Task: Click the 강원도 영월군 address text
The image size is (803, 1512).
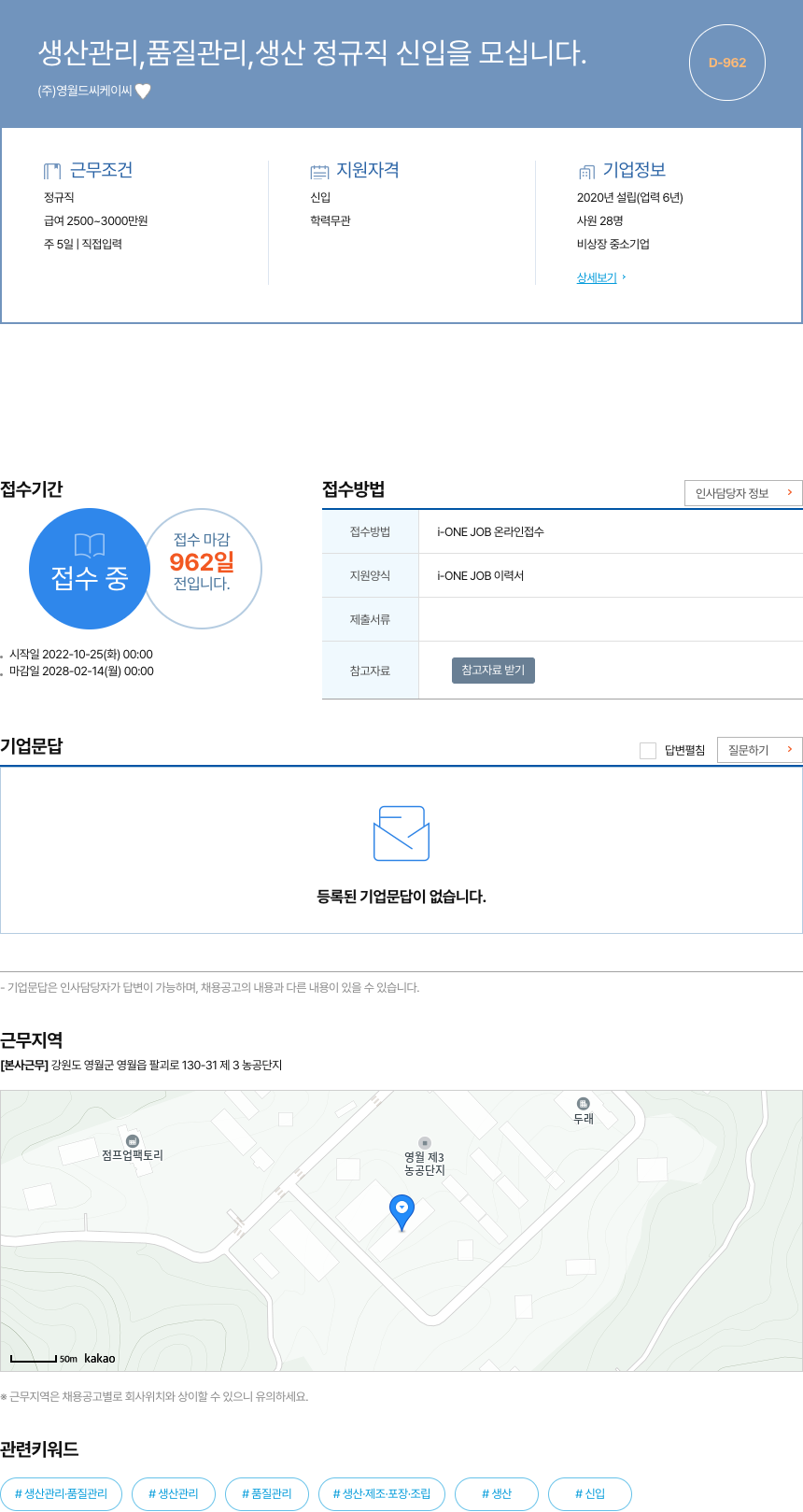Action: (166, 1065)
